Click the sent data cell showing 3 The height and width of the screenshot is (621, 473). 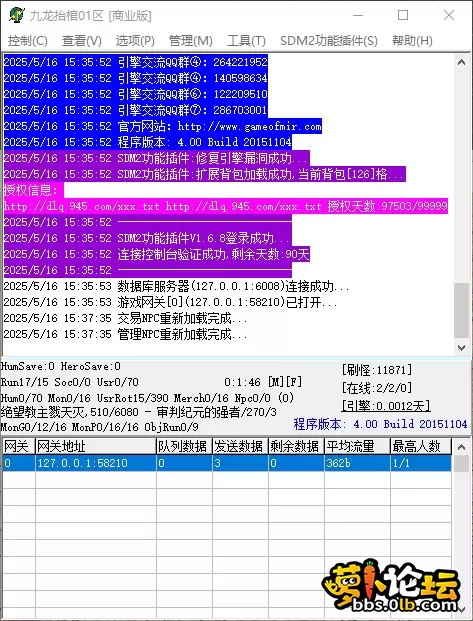tap(240, 463)
